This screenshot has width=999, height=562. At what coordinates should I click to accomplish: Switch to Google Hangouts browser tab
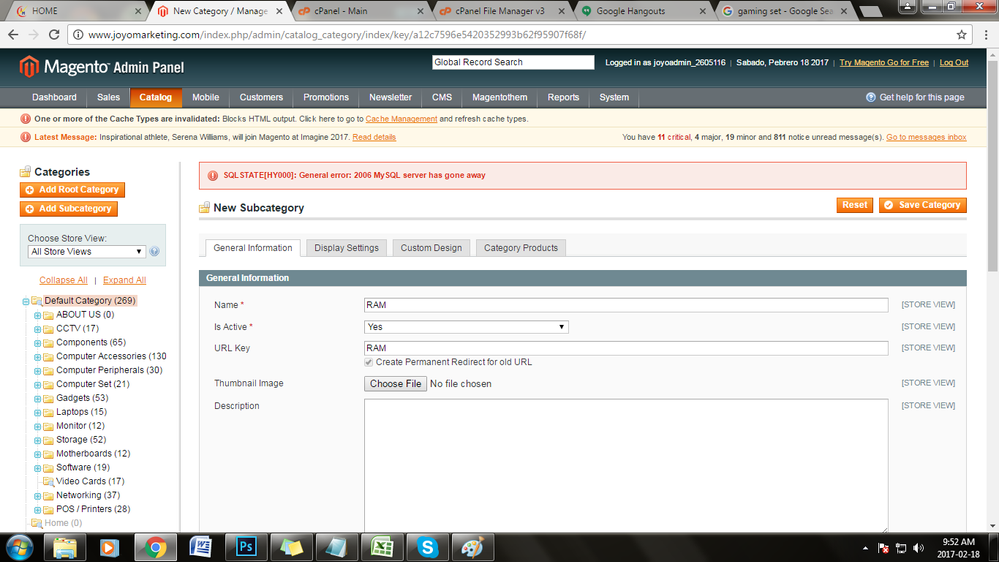tap(643, 11)
